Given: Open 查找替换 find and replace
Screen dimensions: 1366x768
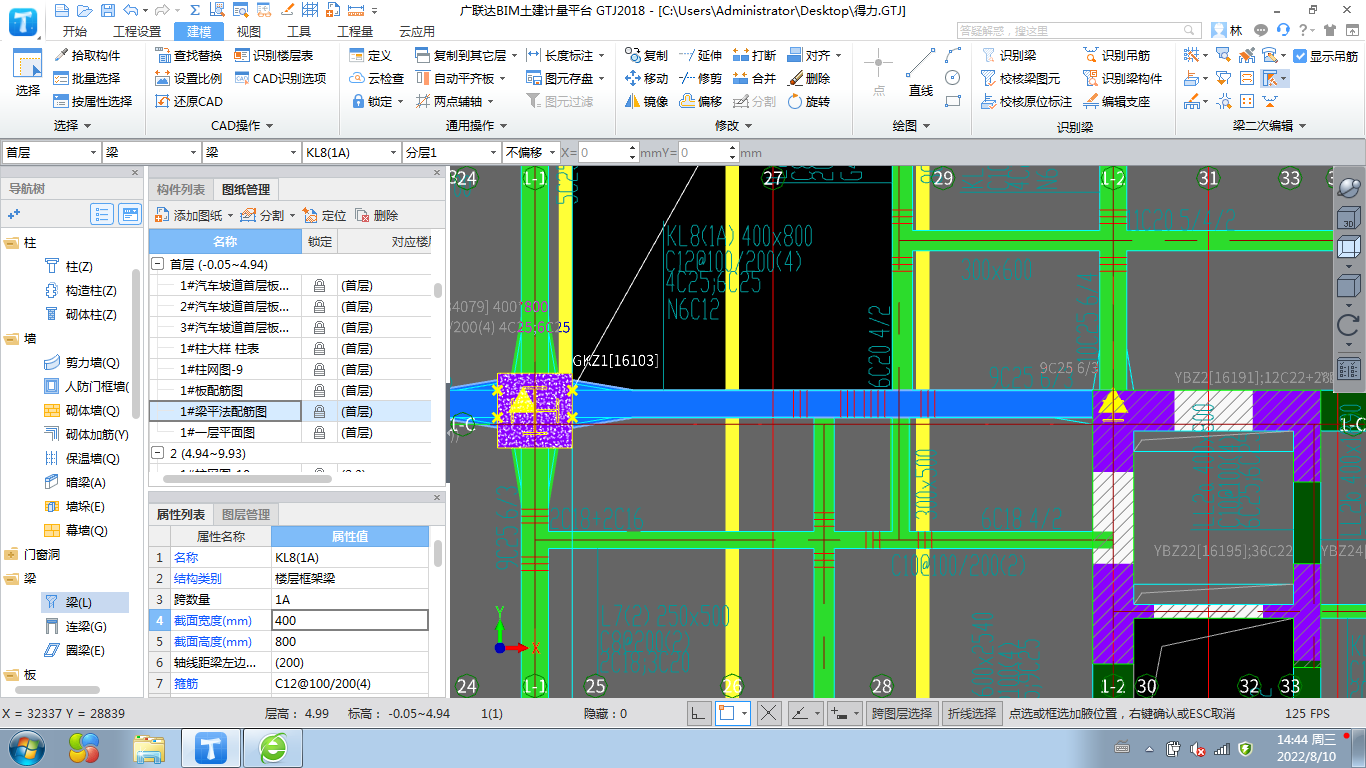Looking at the screenshot, I should click(x=189, y=55).
